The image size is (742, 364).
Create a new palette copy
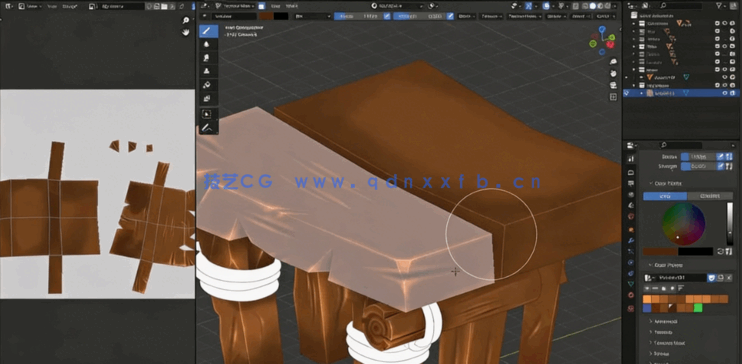[x=720, y=278]
